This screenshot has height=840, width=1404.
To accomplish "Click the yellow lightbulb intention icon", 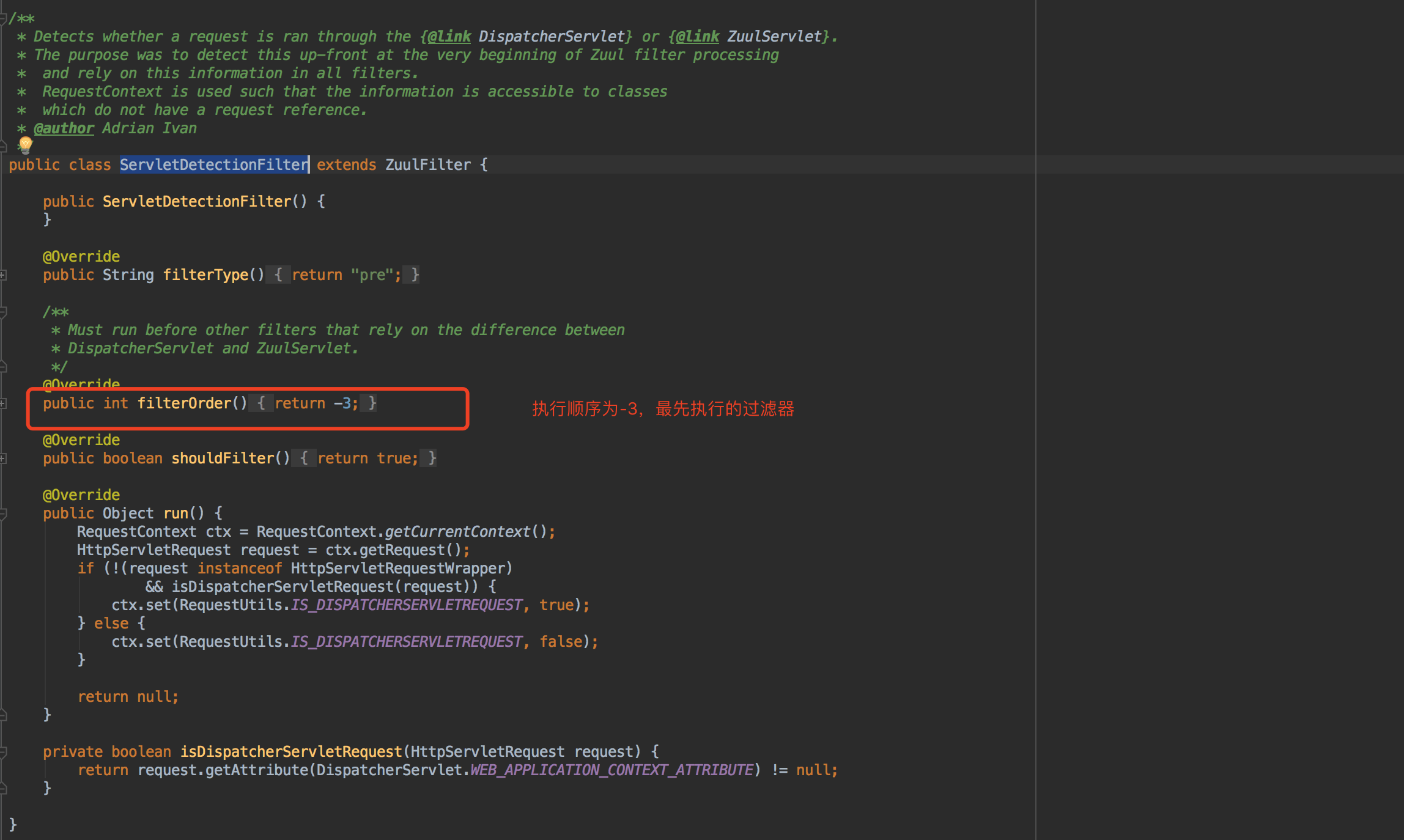I will coord(25,145).
